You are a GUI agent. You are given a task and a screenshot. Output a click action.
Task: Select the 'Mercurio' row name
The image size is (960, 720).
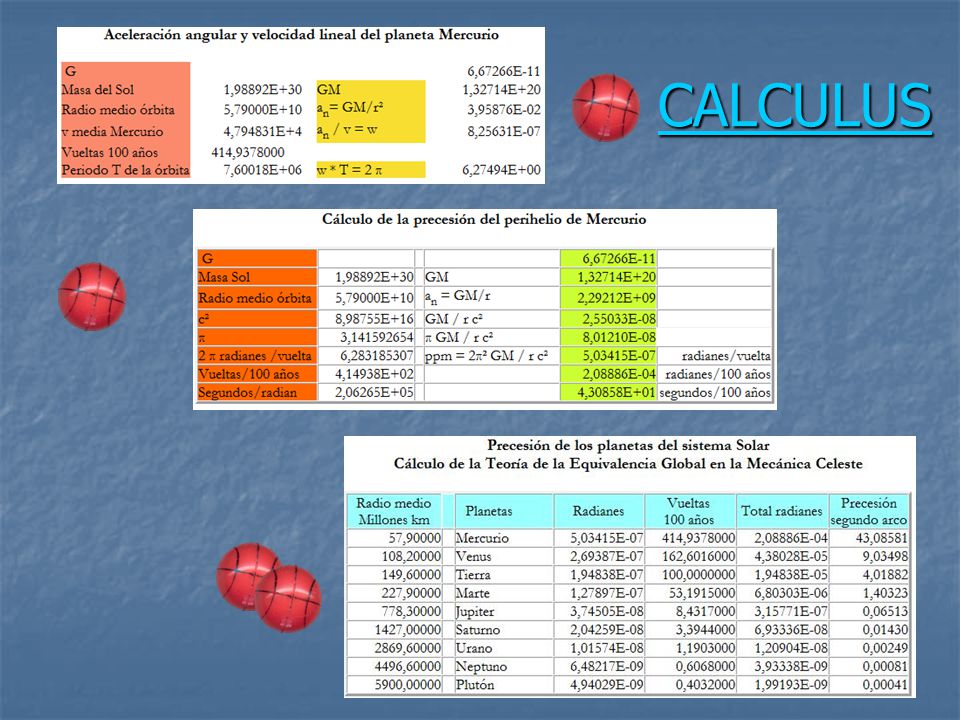point(482,538)
